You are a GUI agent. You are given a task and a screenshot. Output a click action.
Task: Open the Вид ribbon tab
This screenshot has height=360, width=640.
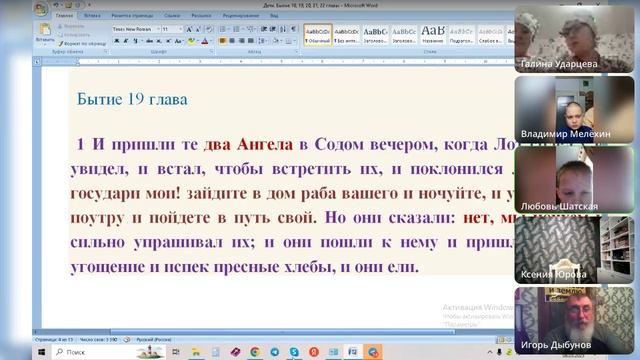274,16
